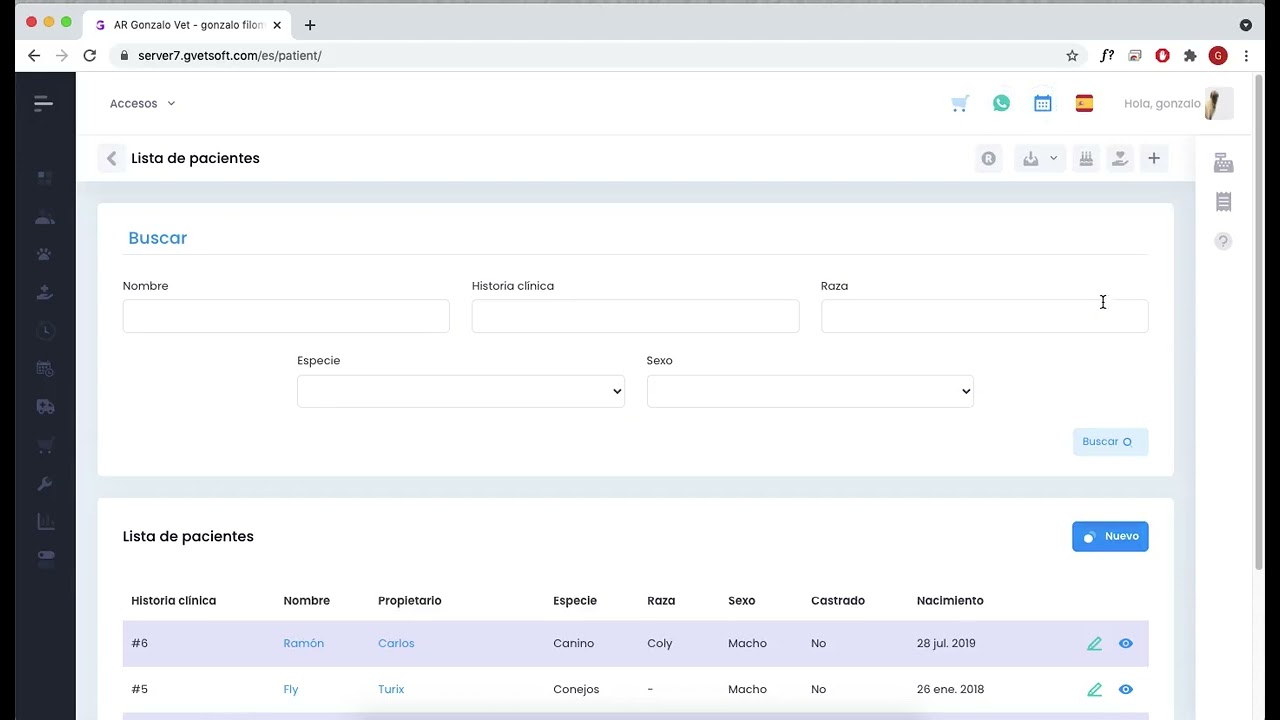This screenshot has height=720, width=1280.
Task: View patient Fly with eye icon
Action: 1126,690
